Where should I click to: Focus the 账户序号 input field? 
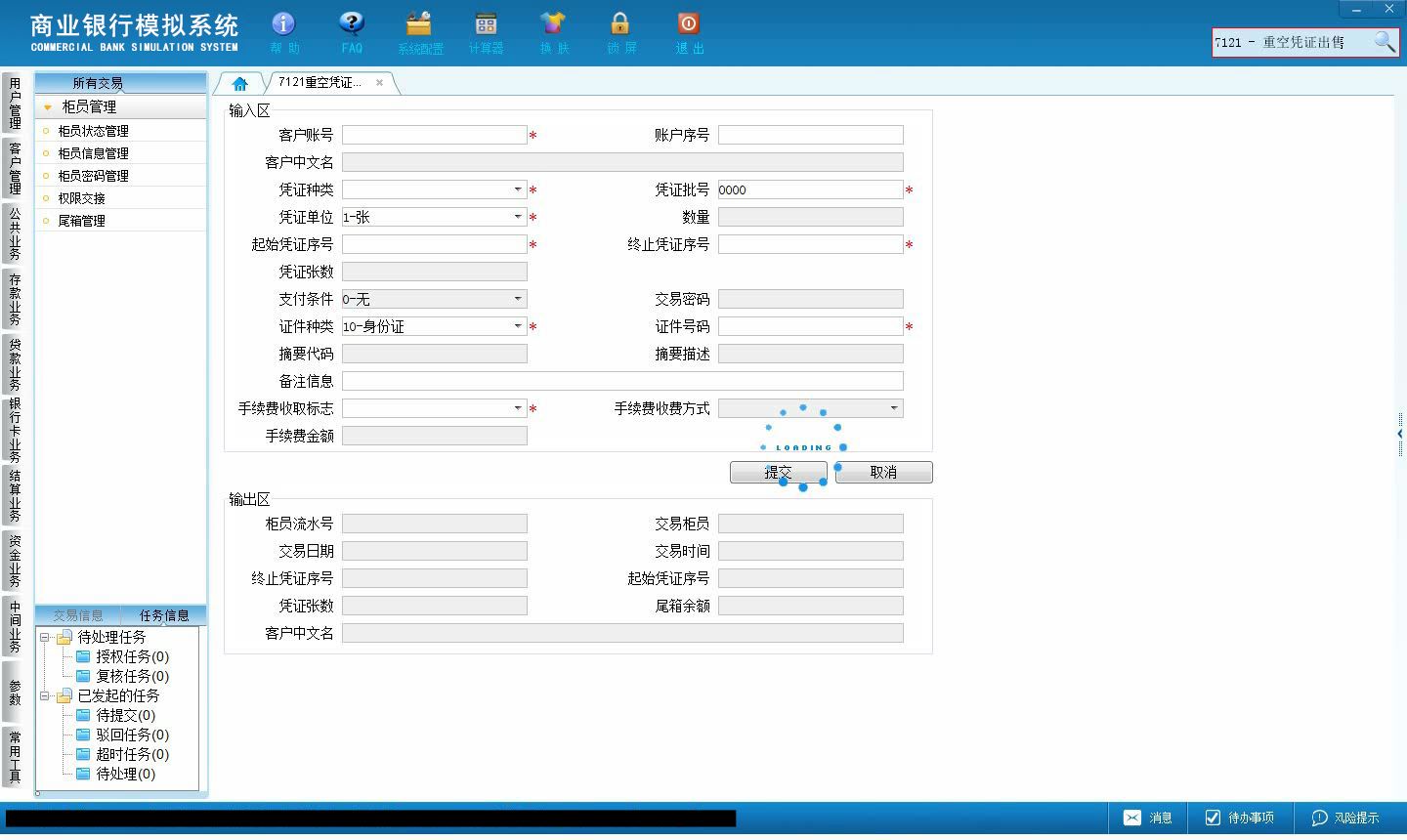(811, 135)
